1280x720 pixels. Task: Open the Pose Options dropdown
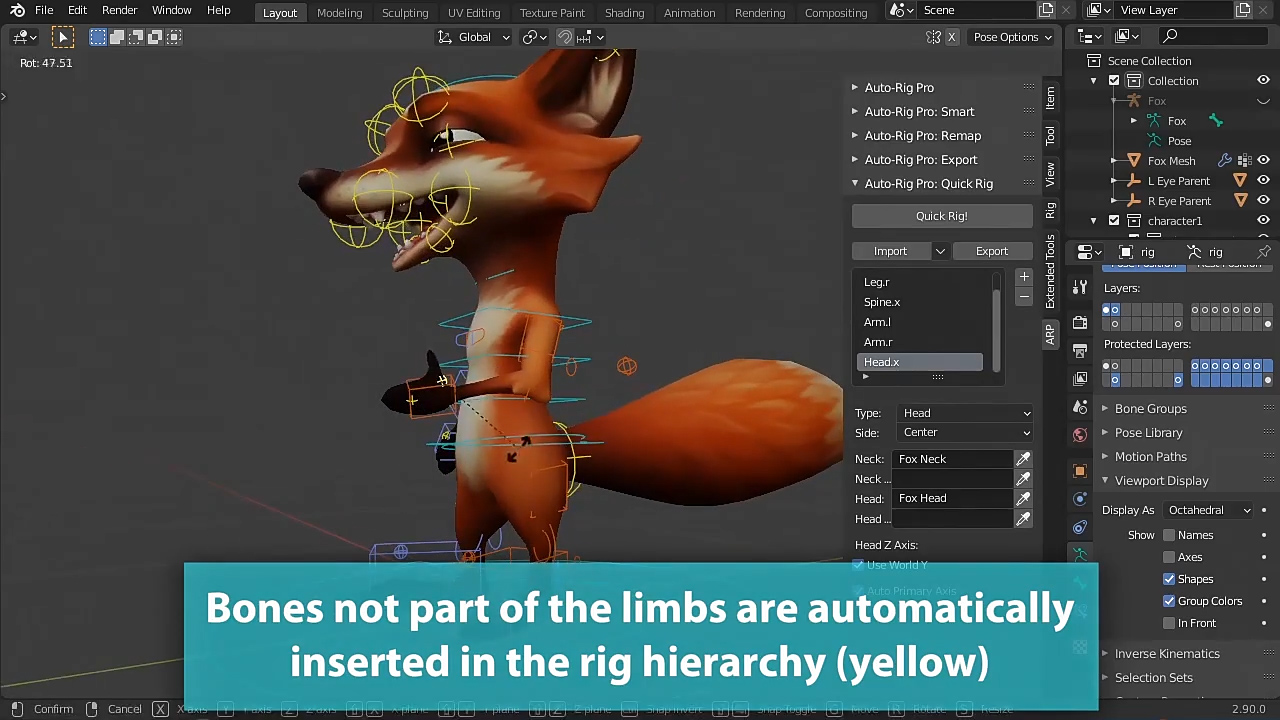[x=1013, y=37]
